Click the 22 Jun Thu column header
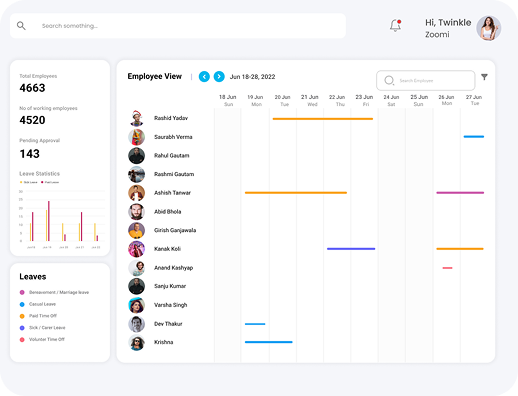The width and height of the screenshot is (518, 396). [x=337, y=100]
